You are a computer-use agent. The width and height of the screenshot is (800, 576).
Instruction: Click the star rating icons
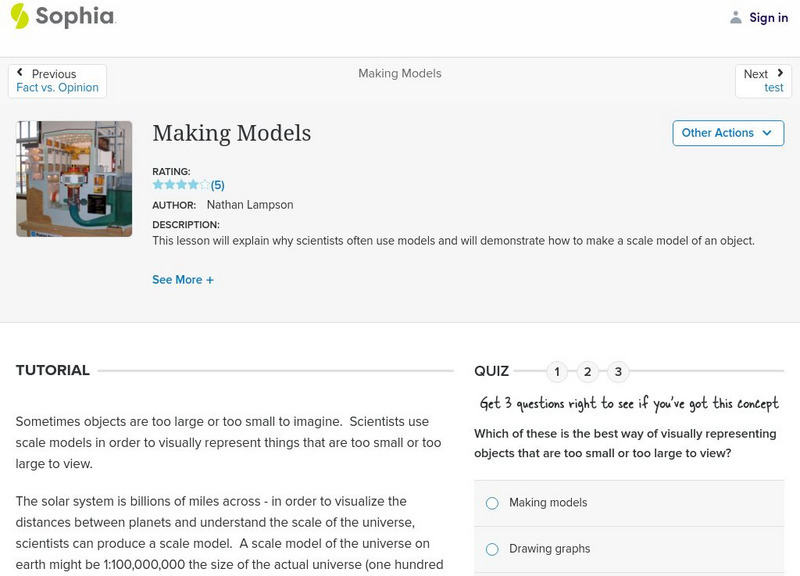pyautogui.click(x=181, y=185)
